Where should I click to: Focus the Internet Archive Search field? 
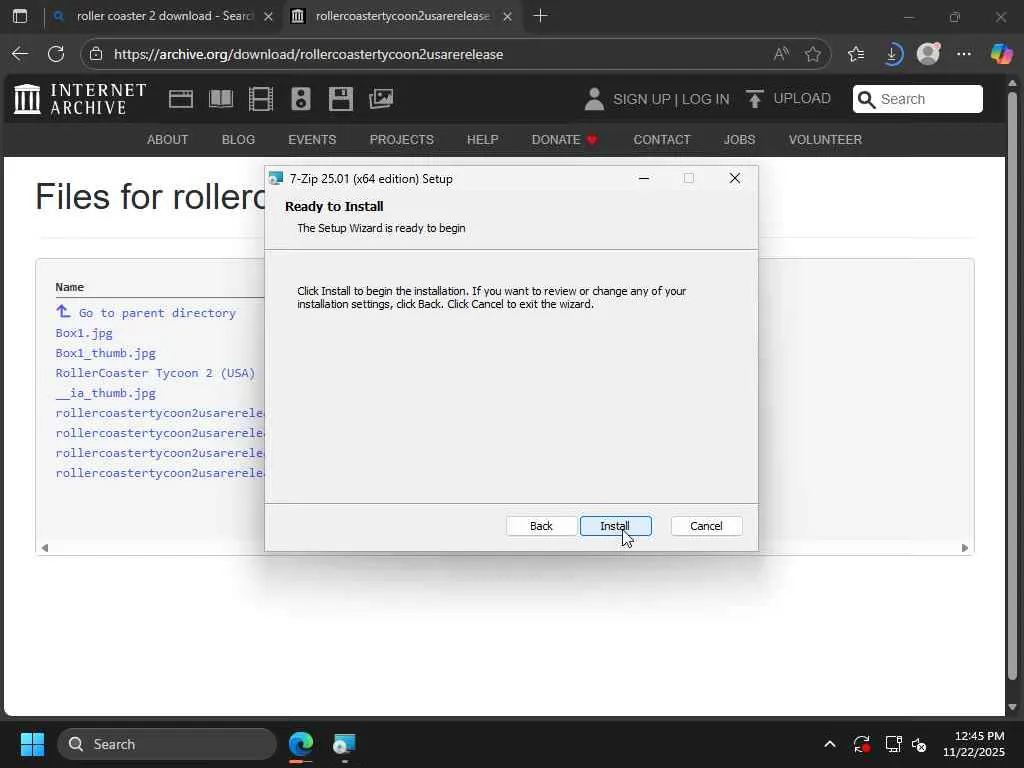pos(918,99)
